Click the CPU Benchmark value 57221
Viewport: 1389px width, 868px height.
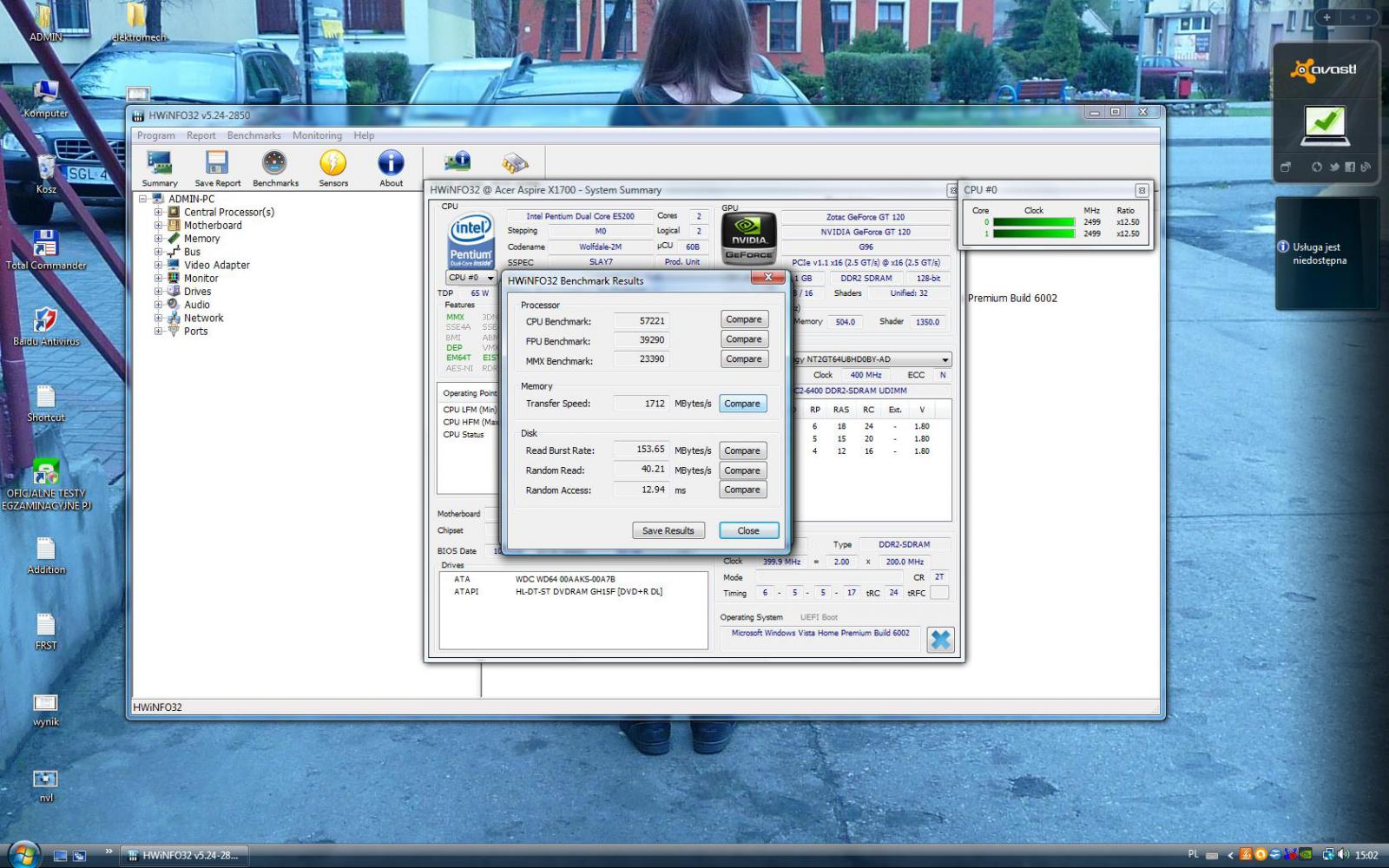point(642,320)
